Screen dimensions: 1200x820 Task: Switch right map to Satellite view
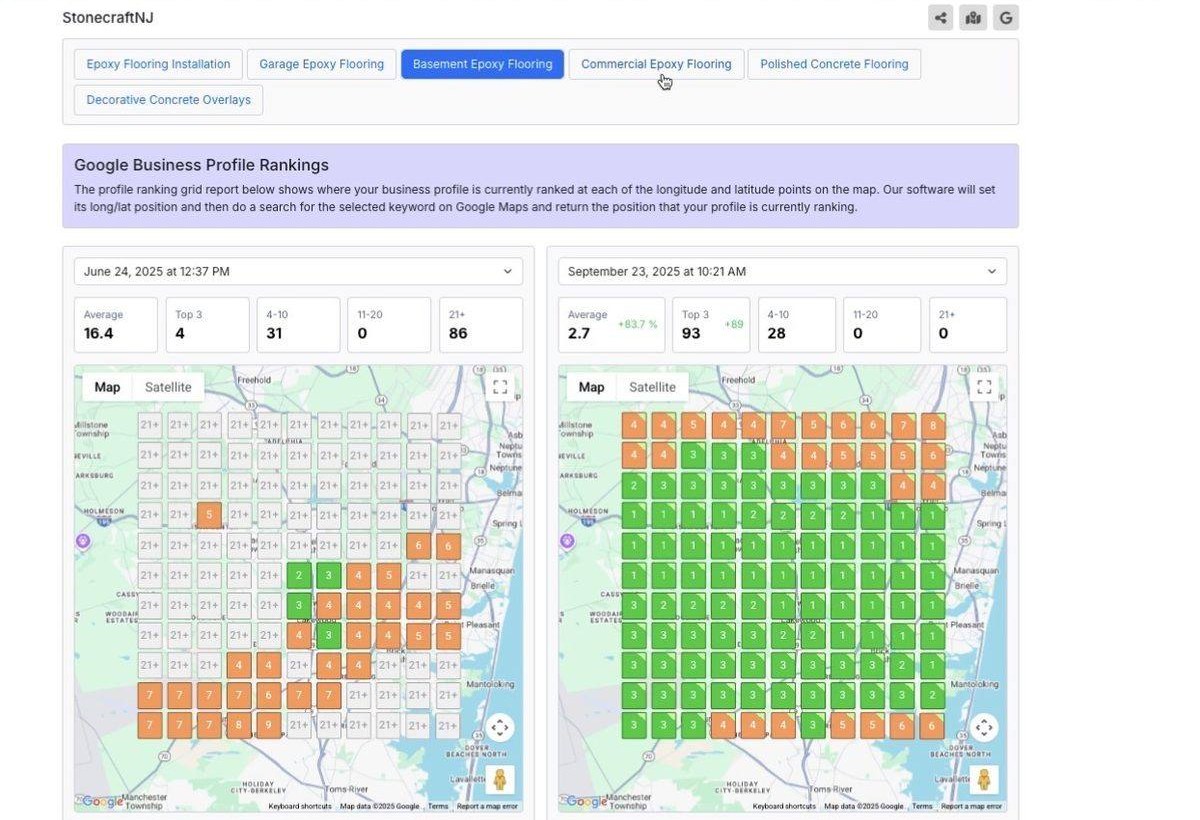coord(652,387)
